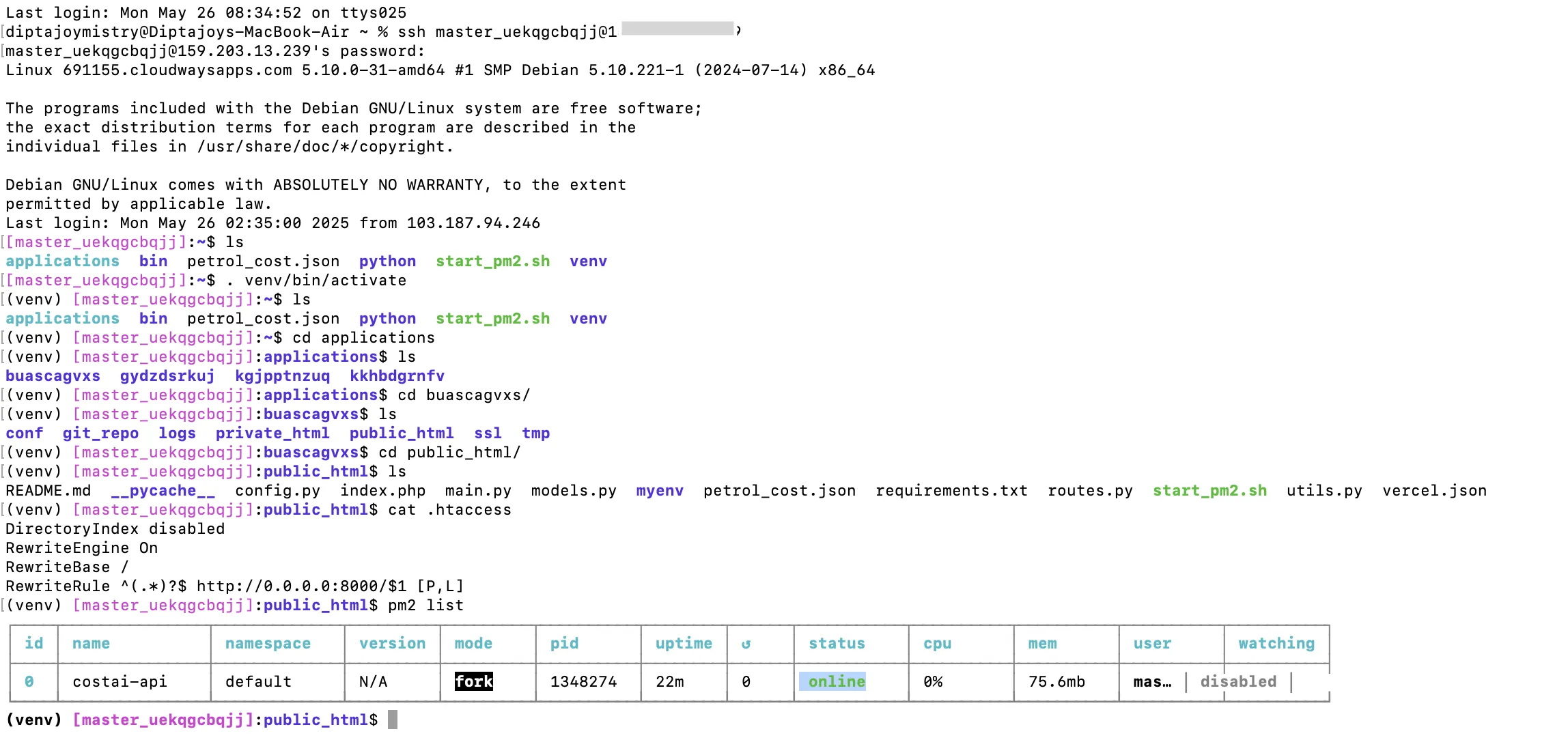Screen dimensions: 1568x740
Task: Click the 'pid' column header
Action: click(565, 644)
